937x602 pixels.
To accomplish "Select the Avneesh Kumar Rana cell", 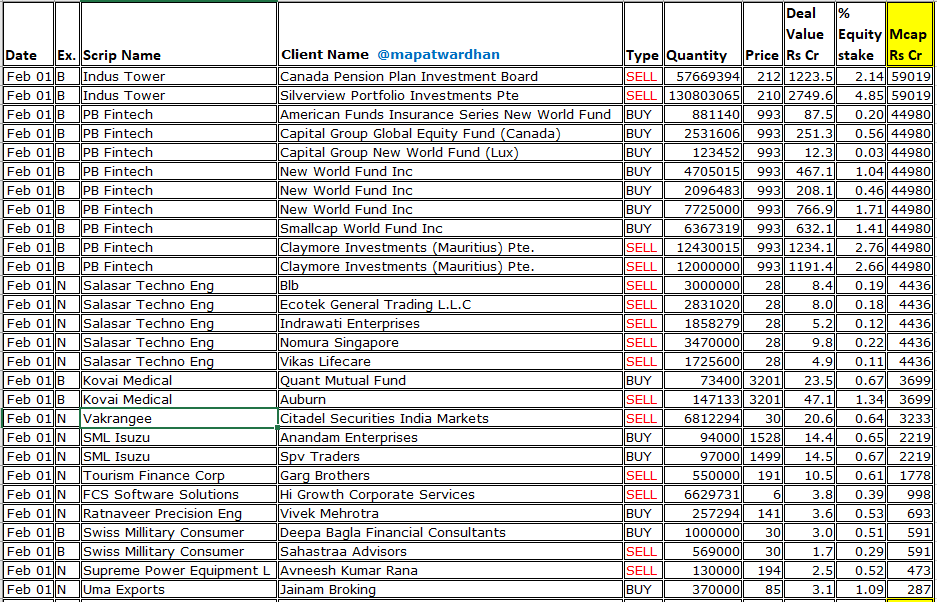I will 451,570.
